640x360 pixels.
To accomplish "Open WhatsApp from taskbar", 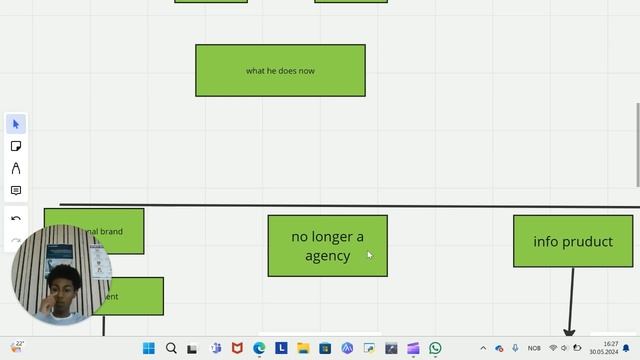I will coord(435,348).
